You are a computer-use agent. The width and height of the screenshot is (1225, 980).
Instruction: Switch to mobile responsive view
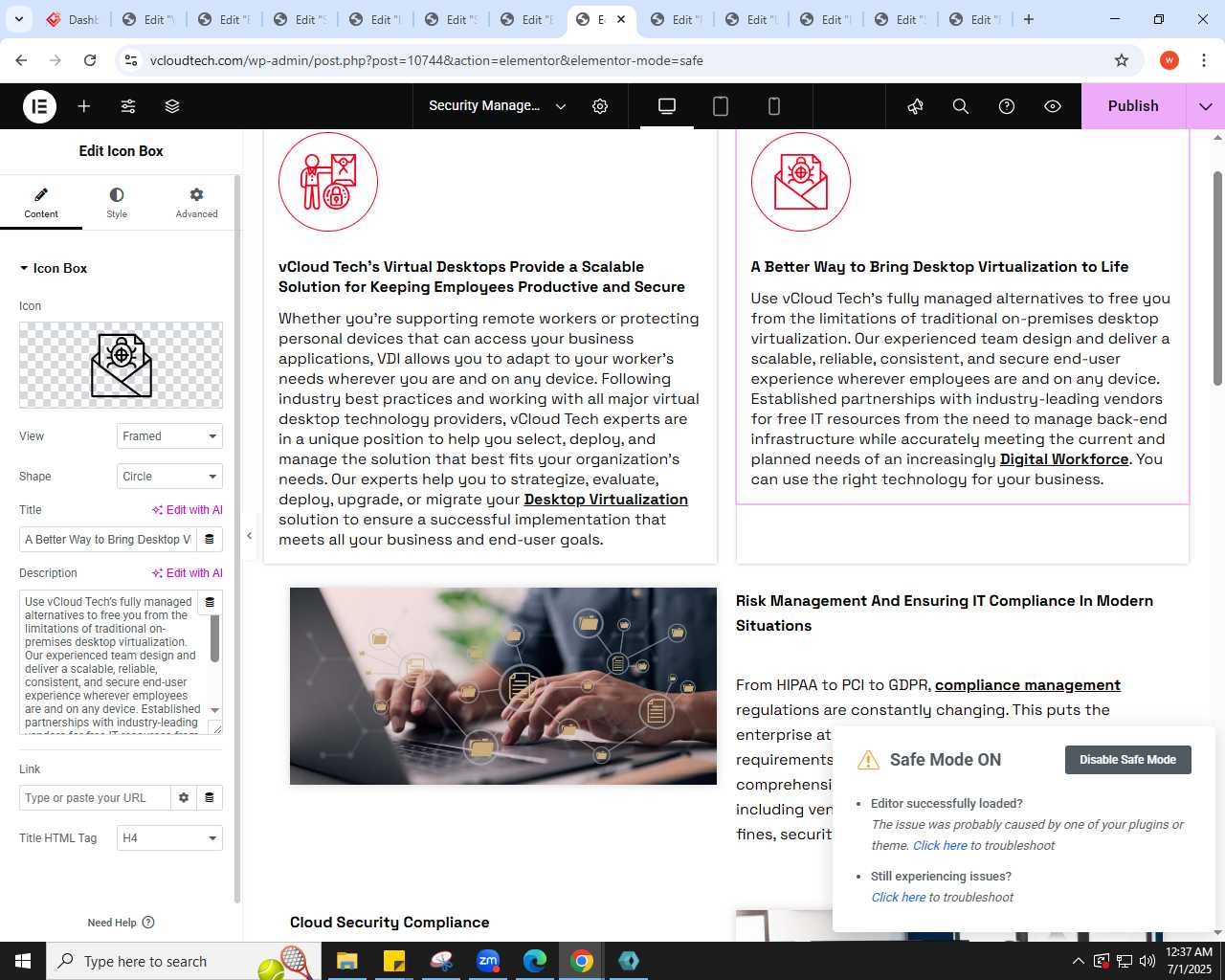pos(774,106)
